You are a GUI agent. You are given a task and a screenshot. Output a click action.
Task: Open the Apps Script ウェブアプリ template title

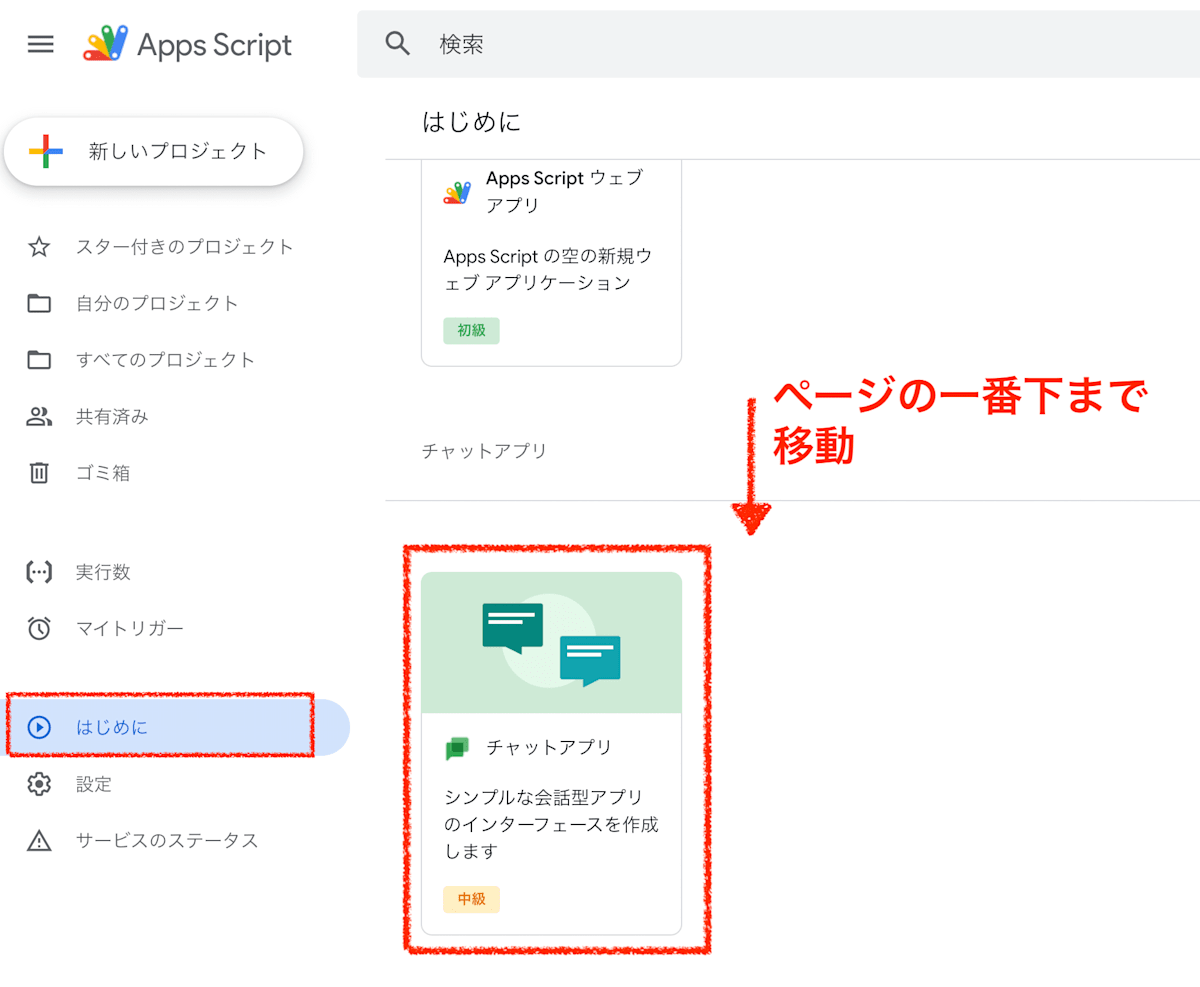click(564, 192)
